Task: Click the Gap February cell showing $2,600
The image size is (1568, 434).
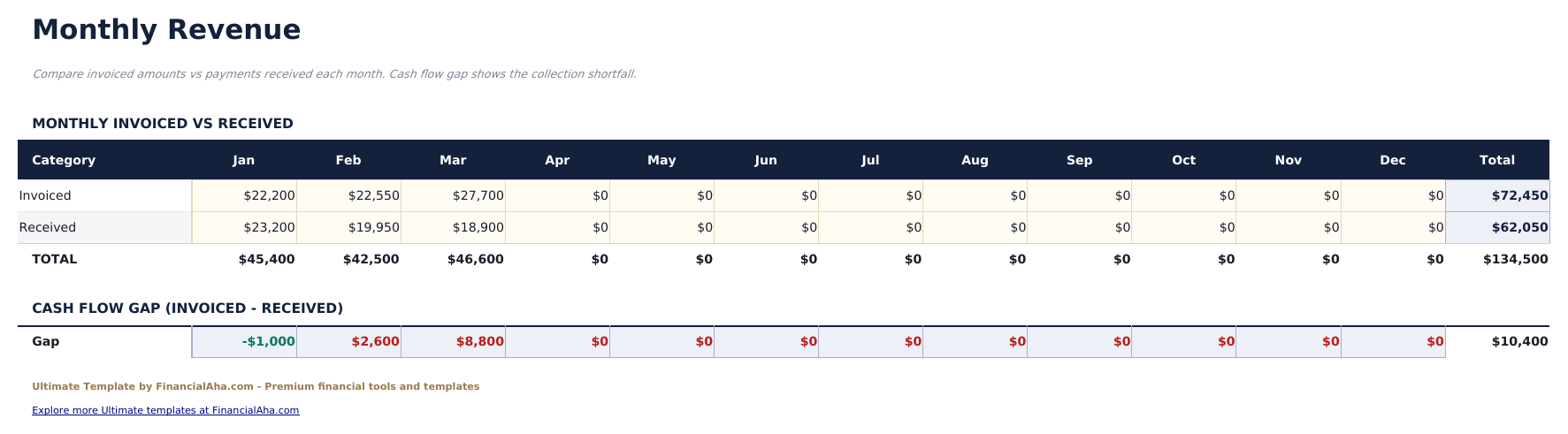Action: pos(348,341)
